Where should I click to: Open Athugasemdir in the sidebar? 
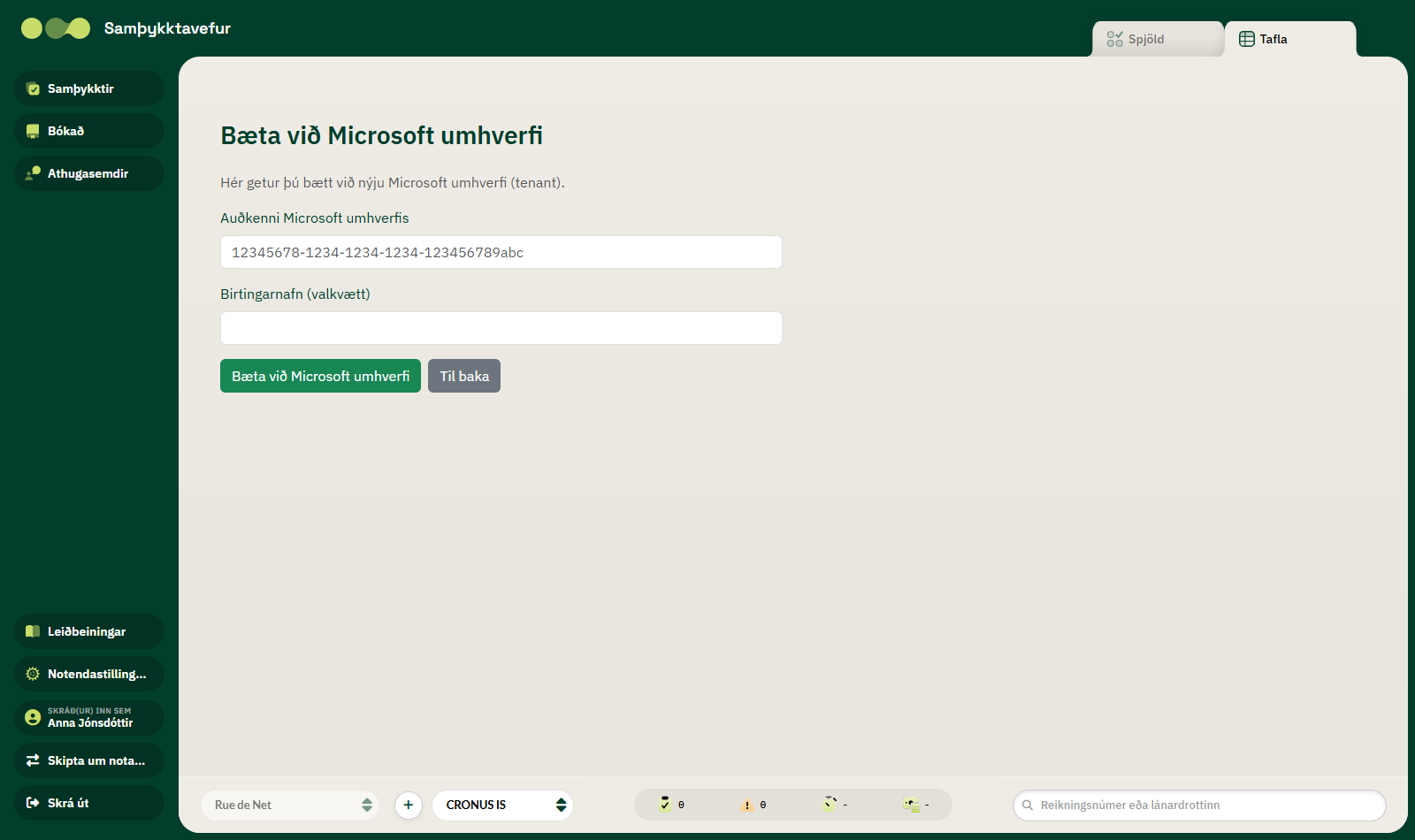(89, 173)
